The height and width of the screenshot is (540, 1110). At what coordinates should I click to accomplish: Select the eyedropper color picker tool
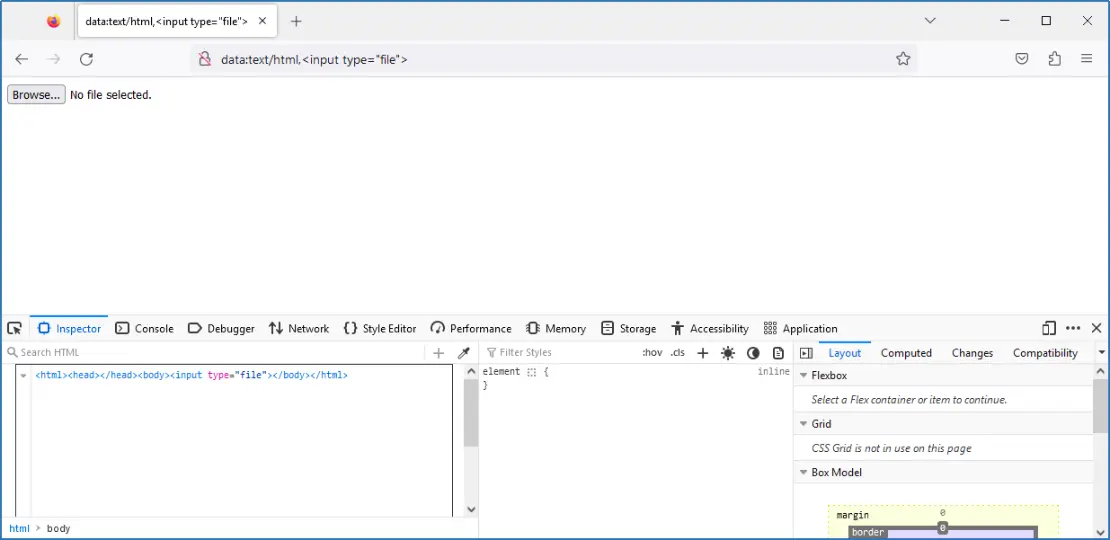(464, 352)
